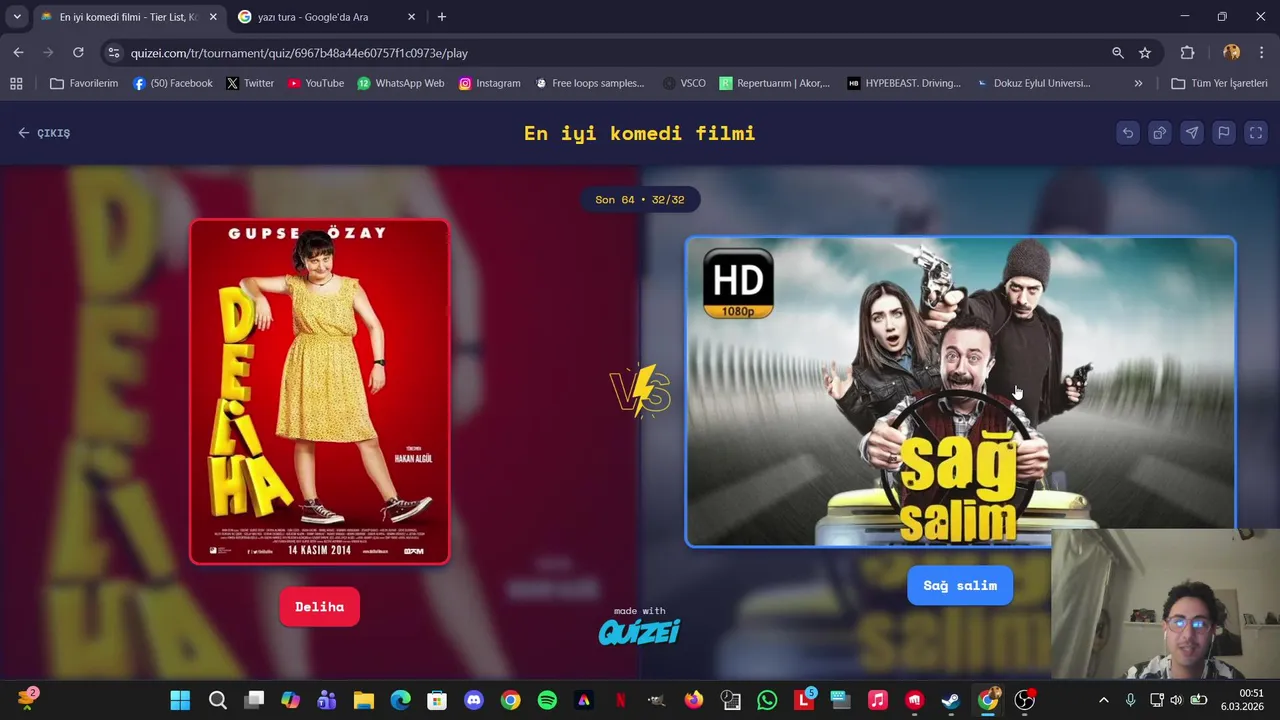The height and width of the screenshot is (720, 1280).
Task: Enter fullscreen mode in quiz
Action: (1256, 133)
